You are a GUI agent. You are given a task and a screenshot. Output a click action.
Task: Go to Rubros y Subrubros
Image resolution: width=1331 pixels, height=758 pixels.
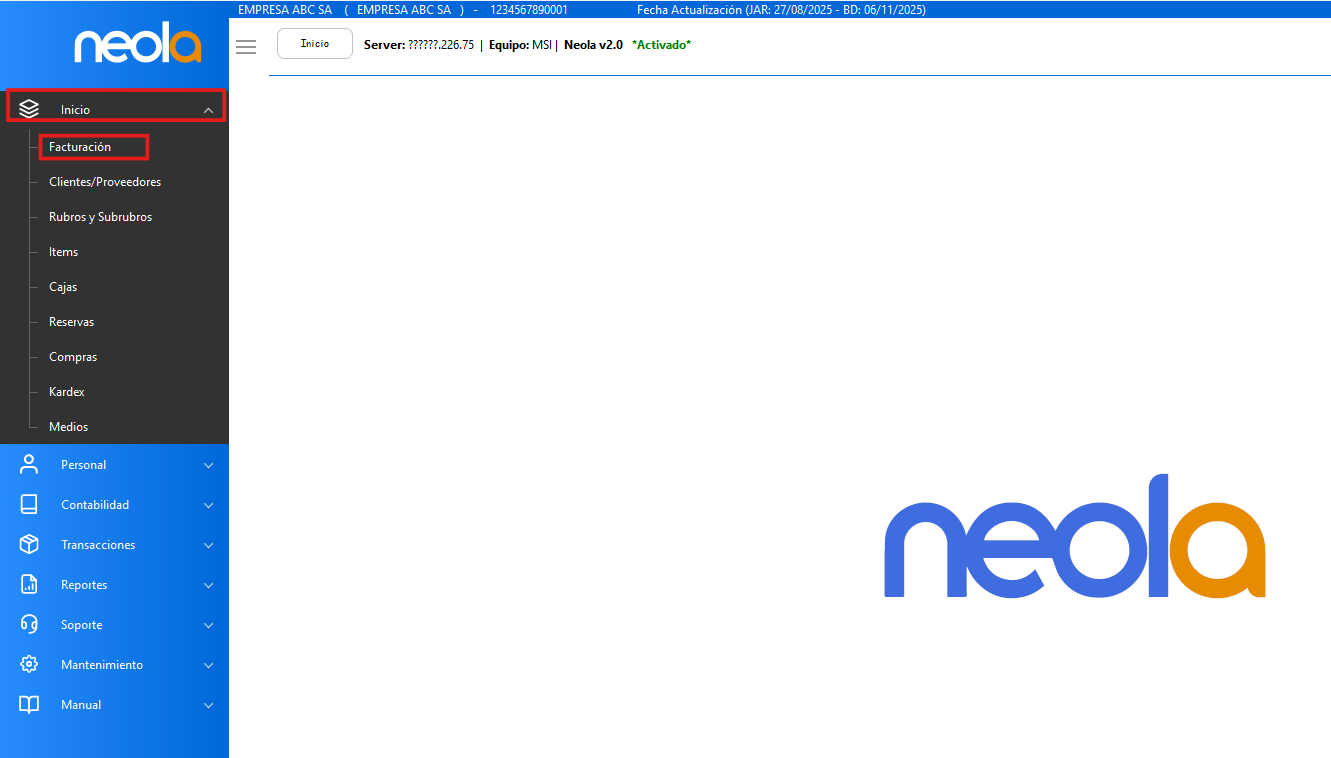[100, 217]
